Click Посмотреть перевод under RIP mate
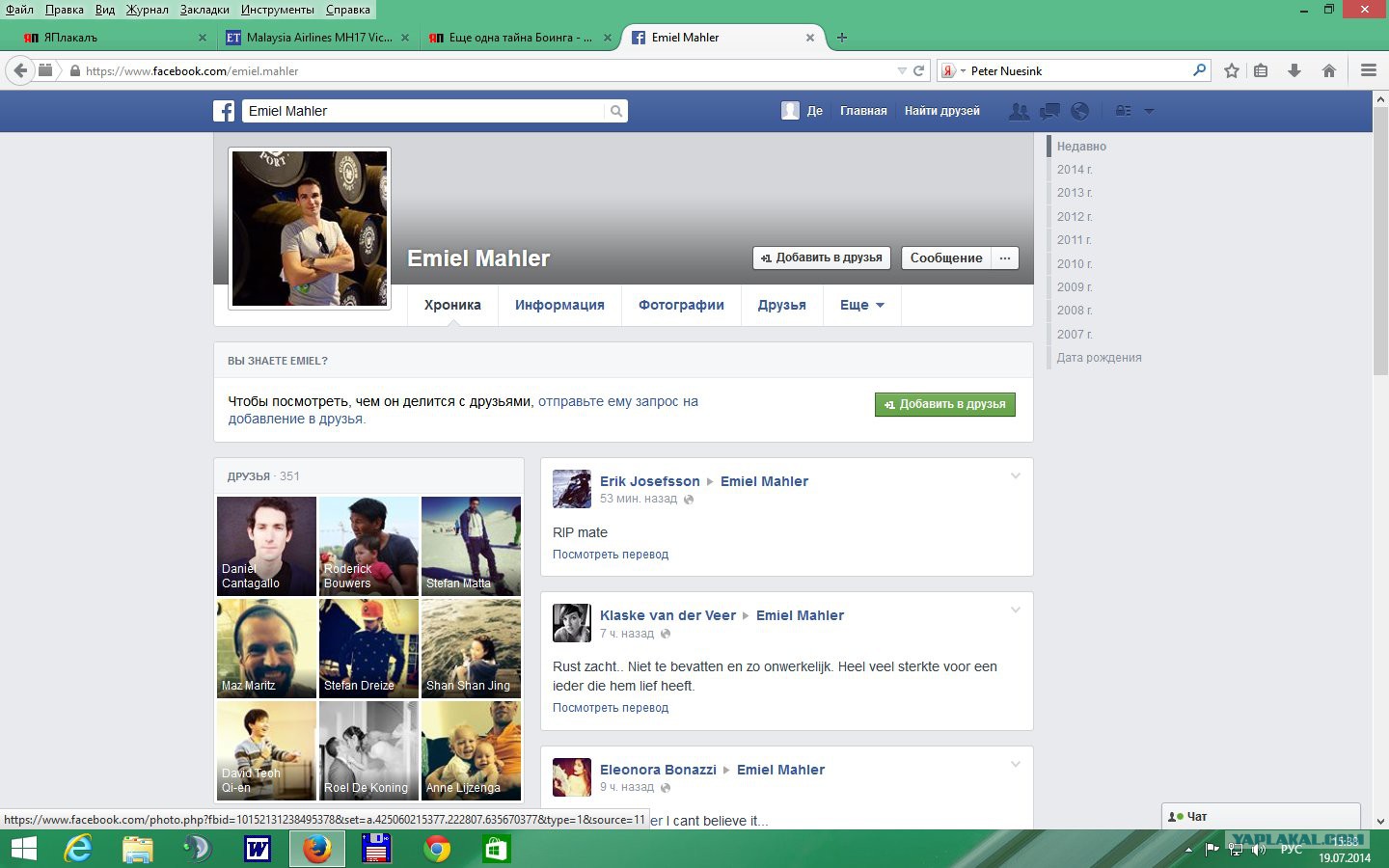This screenshot has height=868, width=1389. [x=611, y=555]
